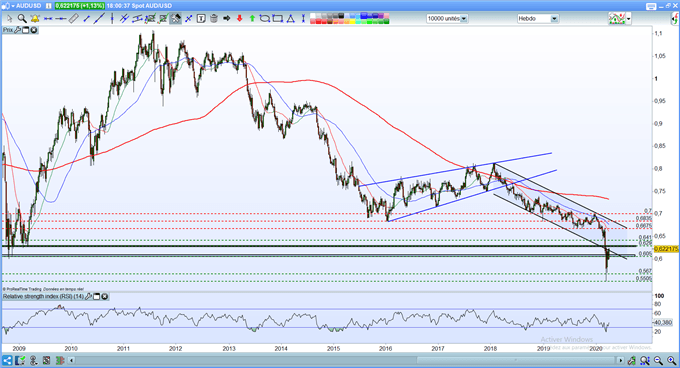Click the left scroll arrow of timeline
The height and width of the screenshot is (368, 680).
[x=72, y=360]
